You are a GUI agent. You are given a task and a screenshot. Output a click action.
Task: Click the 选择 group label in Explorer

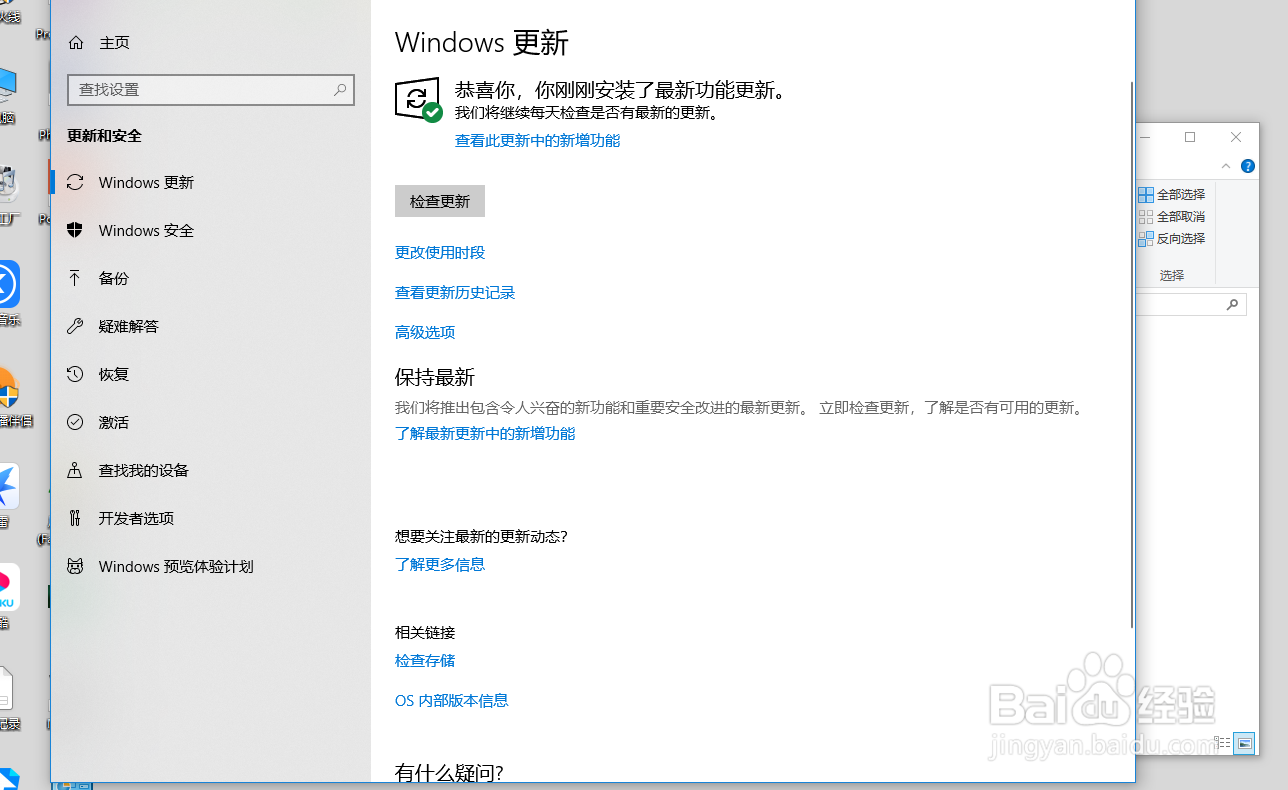[x=1172, y=275]
